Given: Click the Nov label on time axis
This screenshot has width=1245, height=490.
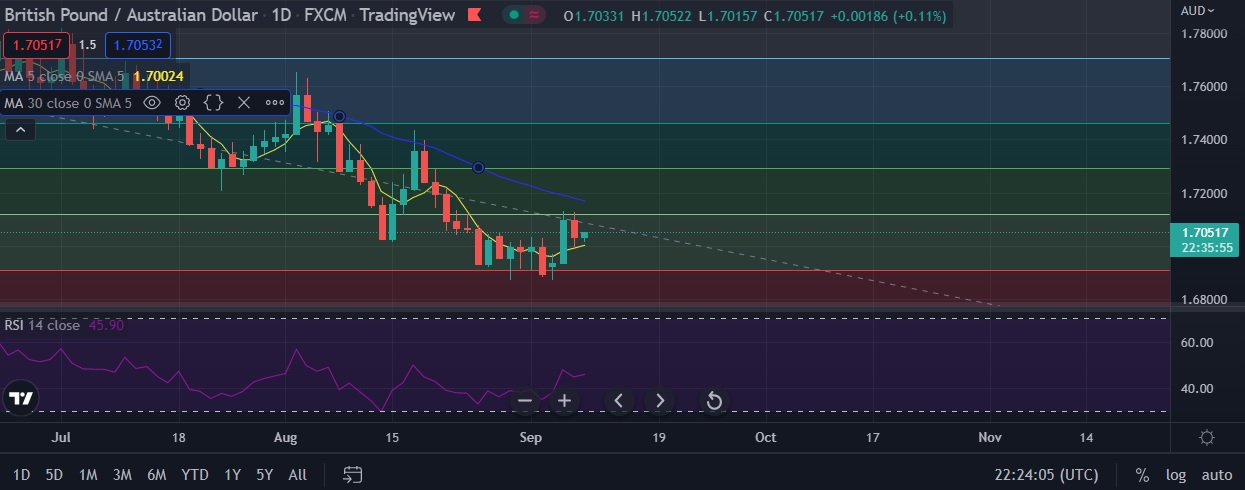Looking at the screenshot, I should pos(990,438).
